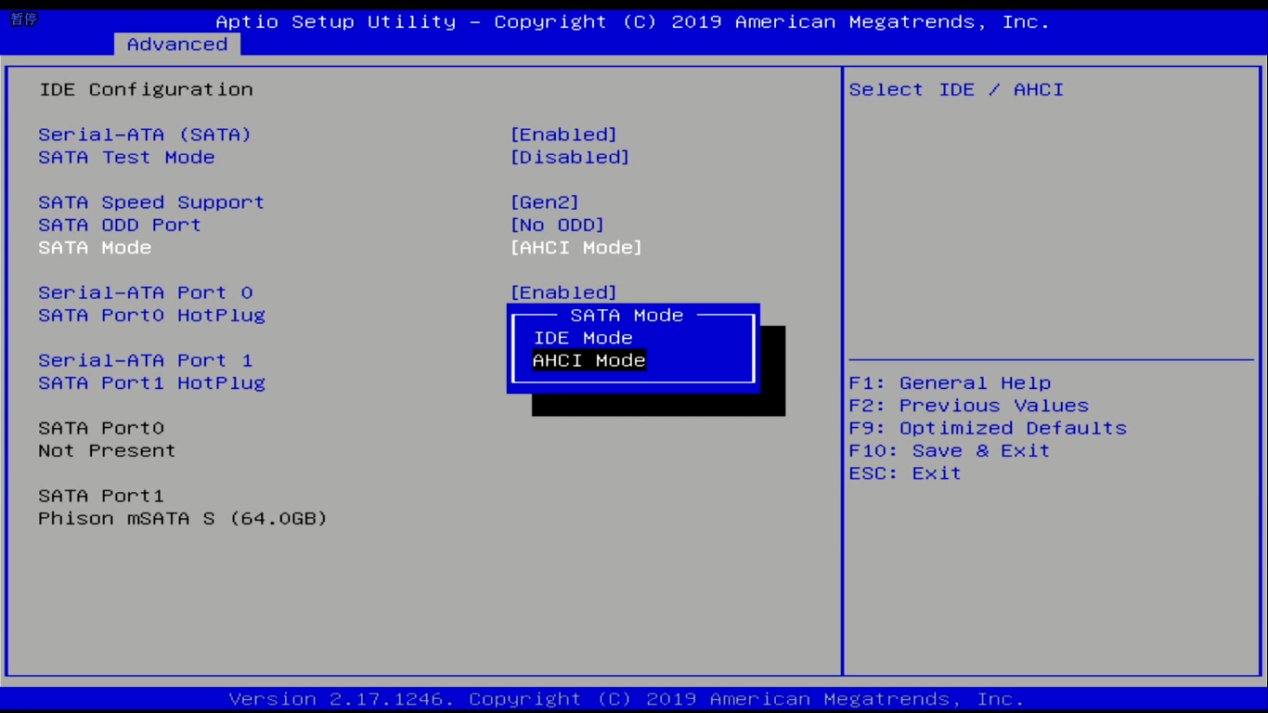Click the F9: Optimized Defaults hint

(x=987, y=428)
